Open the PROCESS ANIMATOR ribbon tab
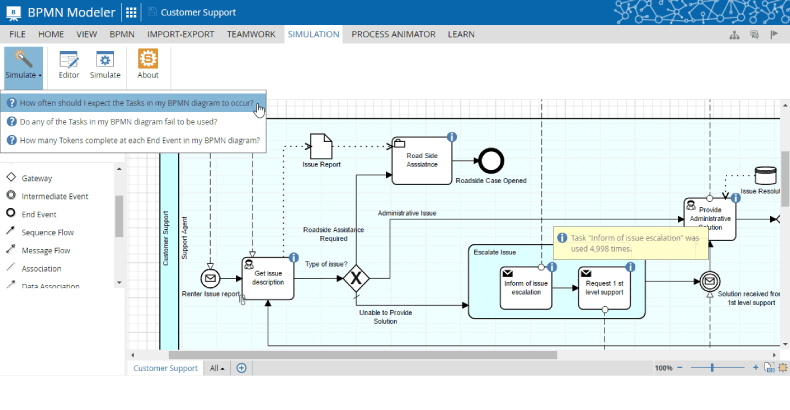 pyautogui.click(x=393, y=34)
